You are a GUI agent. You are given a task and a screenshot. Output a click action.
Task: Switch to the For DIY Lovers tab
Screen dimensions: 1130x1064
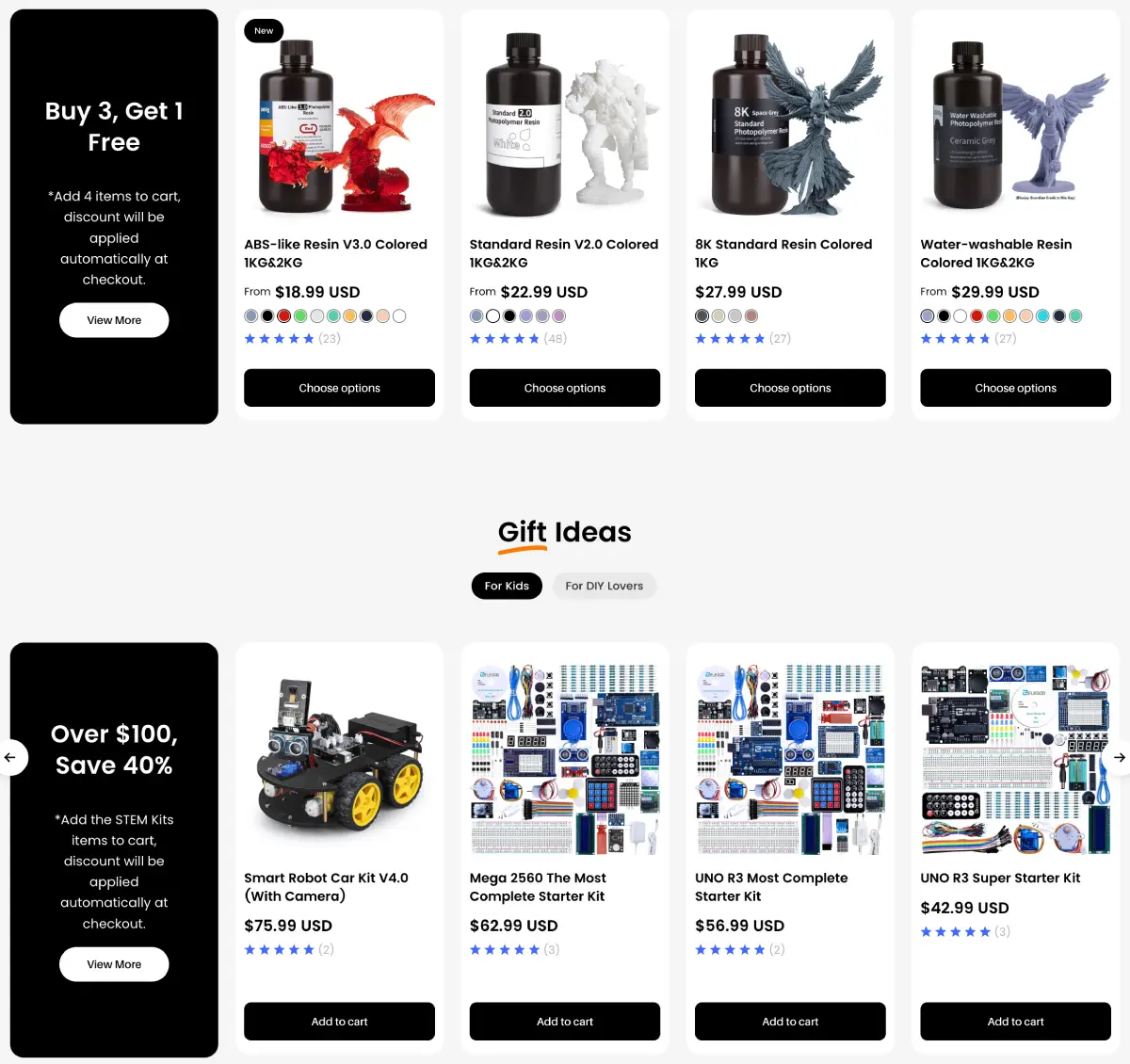605,586
